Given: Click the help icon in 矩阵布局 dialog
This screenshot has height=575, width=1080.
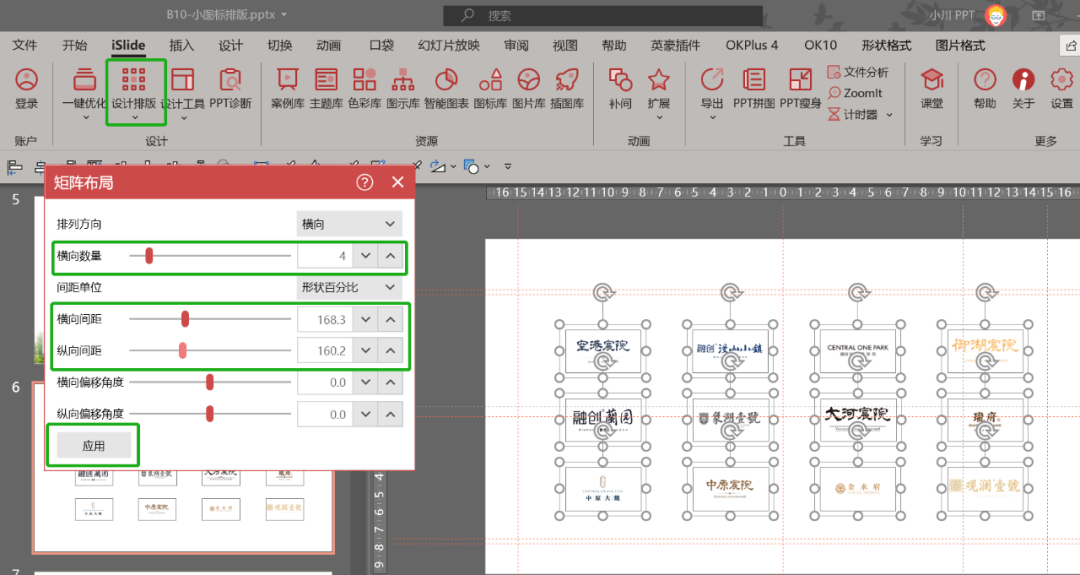Looking at the screenshot, I should point(364,182).
